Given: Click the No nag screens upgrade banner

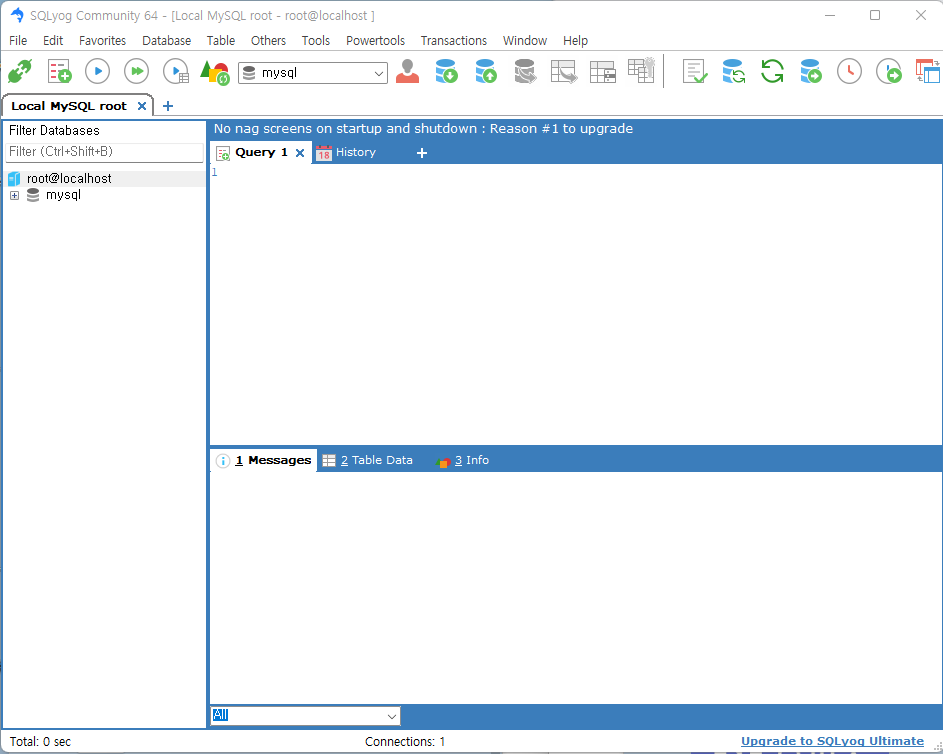Looking at the screenshot, I should click(423, 129).
